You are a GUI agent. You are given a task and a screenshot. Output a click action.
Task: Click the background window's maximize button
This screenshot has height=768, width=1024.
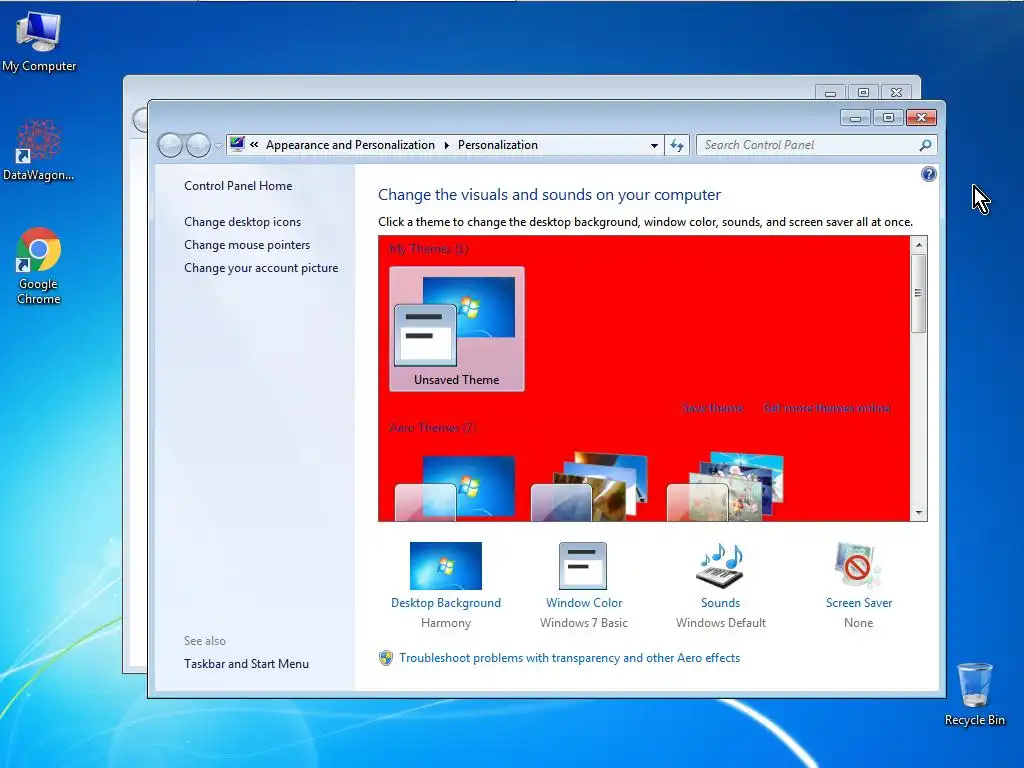point(863,93)
